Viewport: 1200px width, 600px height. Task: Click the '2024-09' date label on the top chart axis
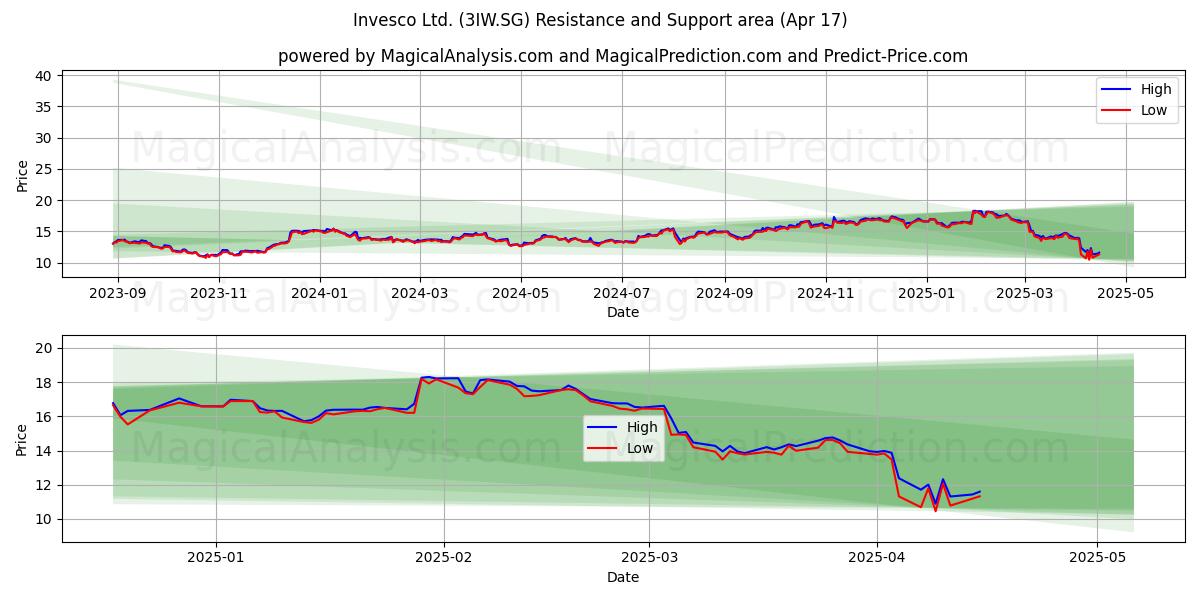click(x=724, y=294)
